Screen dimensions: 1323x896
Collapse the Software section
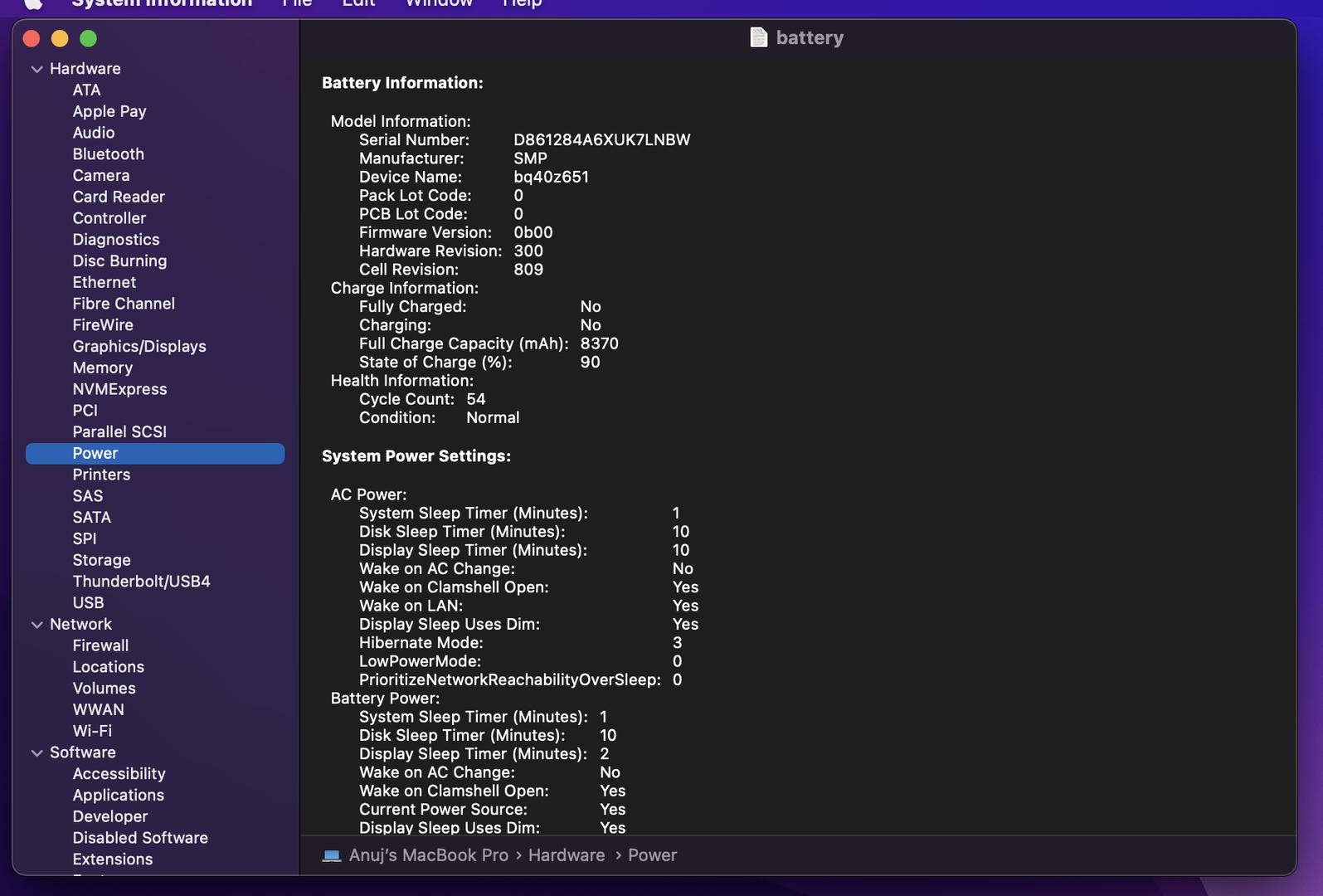tap(36, 753)
